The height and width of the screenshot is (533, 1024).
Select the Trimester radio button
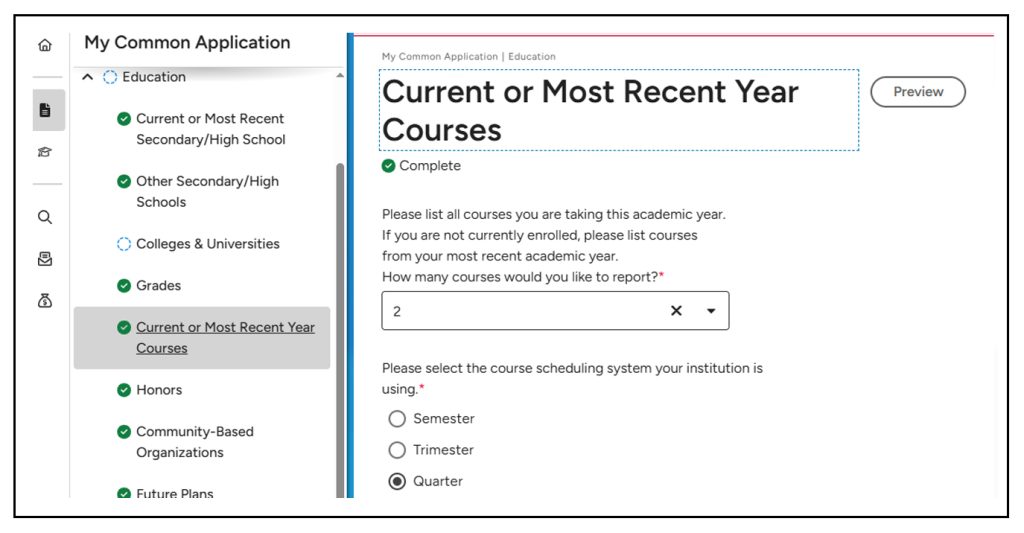point(397,450)
